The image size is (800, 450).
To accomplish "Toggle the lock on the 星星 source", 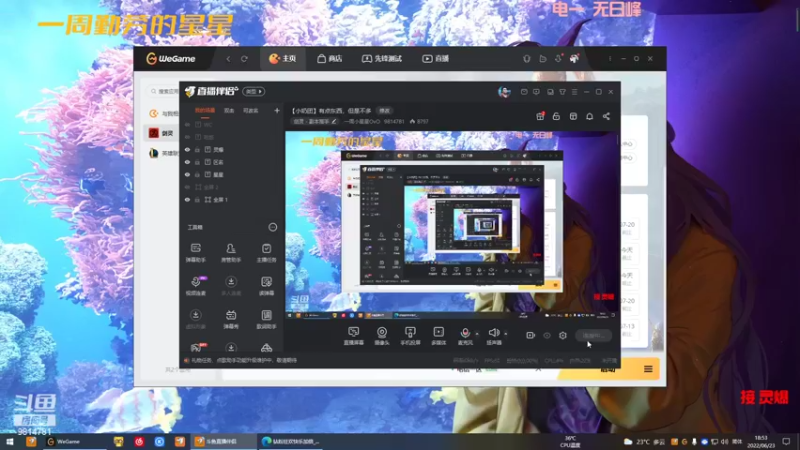I will point(197,174).
